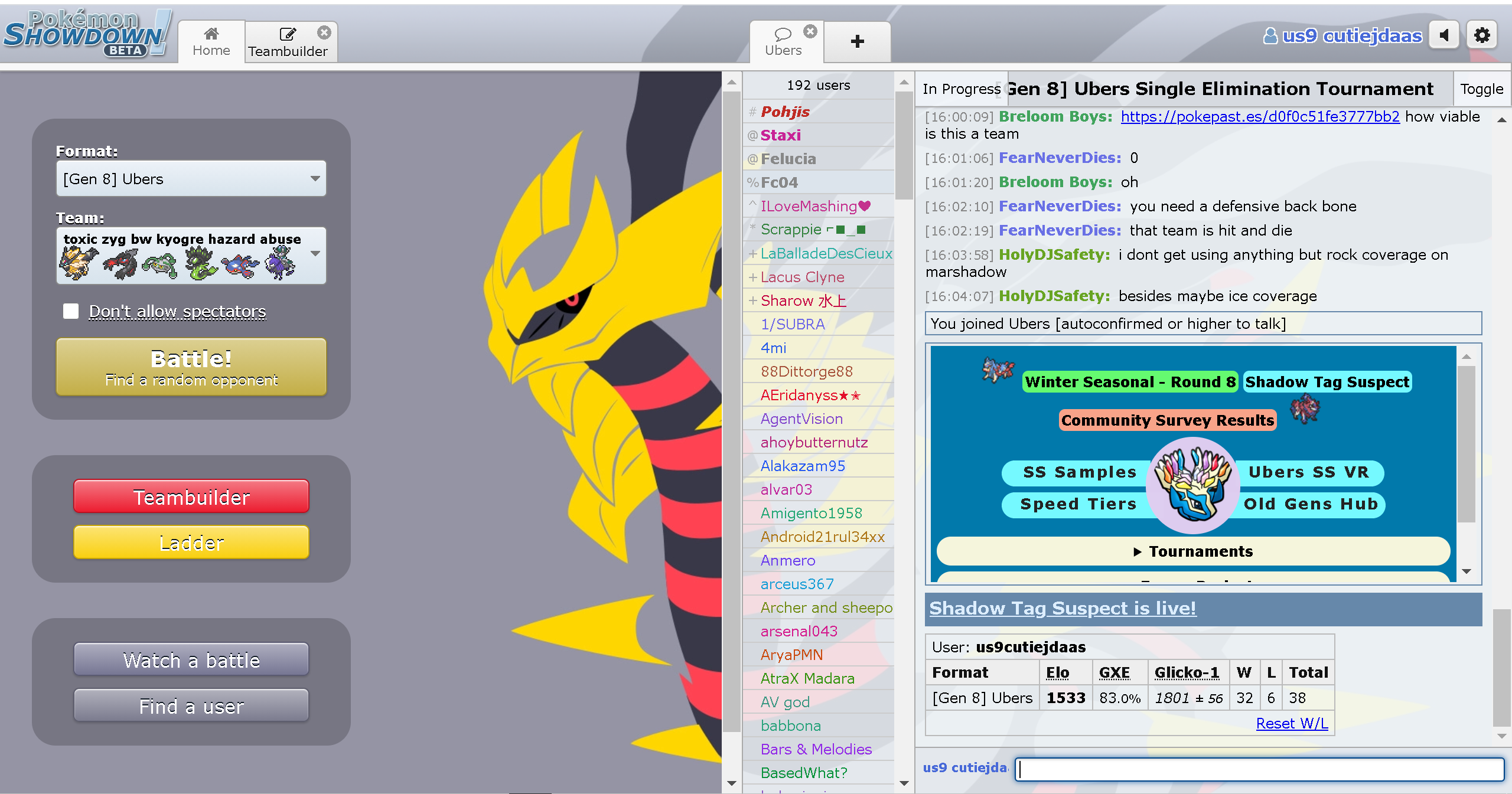Toggle the tournament panel with Toggle button
Screen dimensions: 1512x794
point(1481,89)
